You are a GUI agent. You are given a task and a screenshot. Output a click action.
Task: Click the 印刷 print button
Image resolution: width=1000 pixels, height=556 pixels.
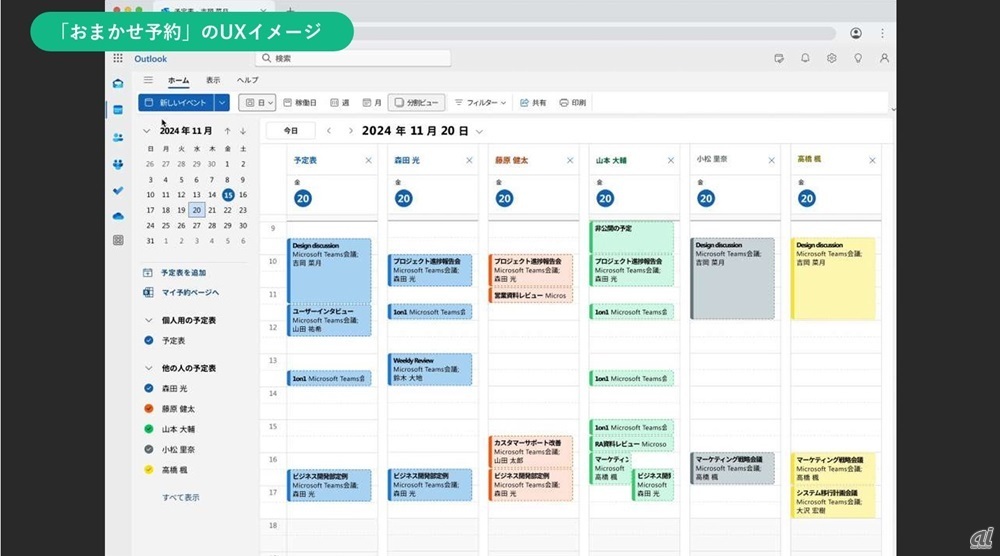point(573,103)
